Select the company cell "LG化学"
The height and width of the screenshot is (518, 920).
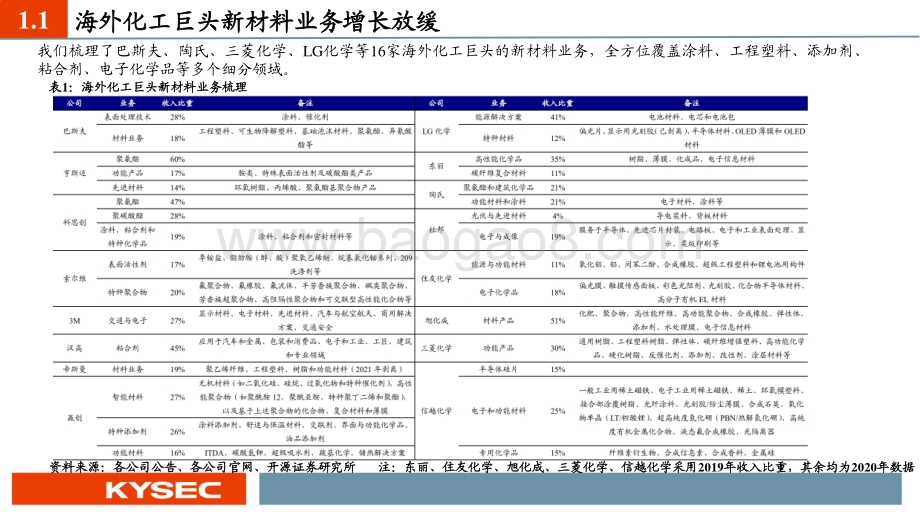tap(436, 131)
